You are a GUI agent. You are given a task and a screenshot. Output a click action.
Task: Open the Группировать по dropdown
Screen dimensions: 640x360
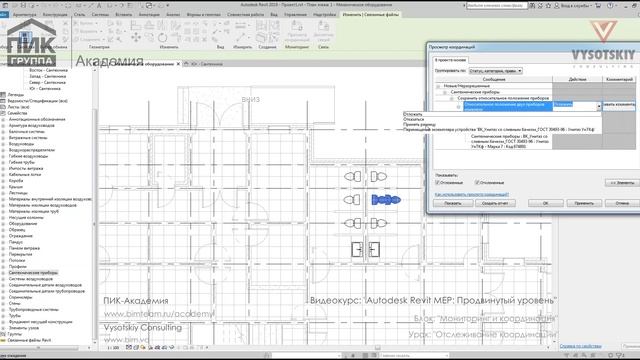point(496,71)
